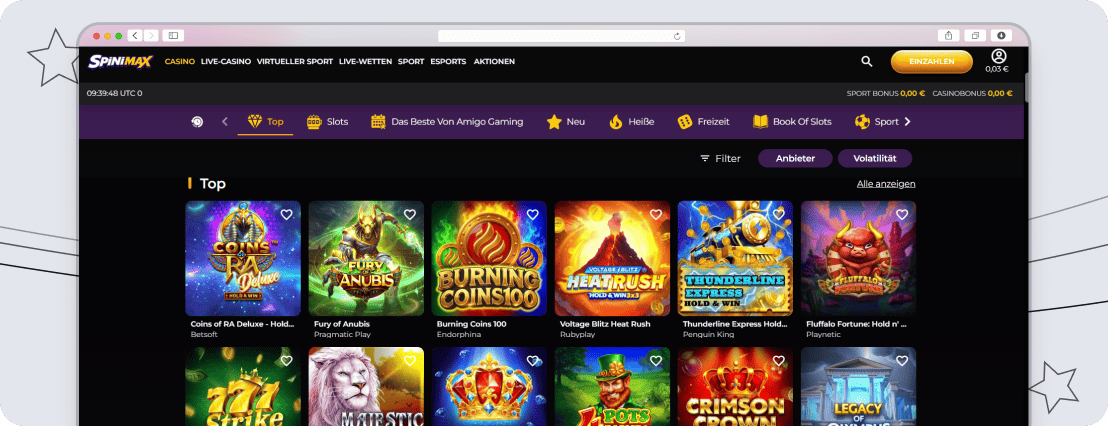Open the Aktionen menu item
The image size is (1108, 426).
click(x=494, y=61)
